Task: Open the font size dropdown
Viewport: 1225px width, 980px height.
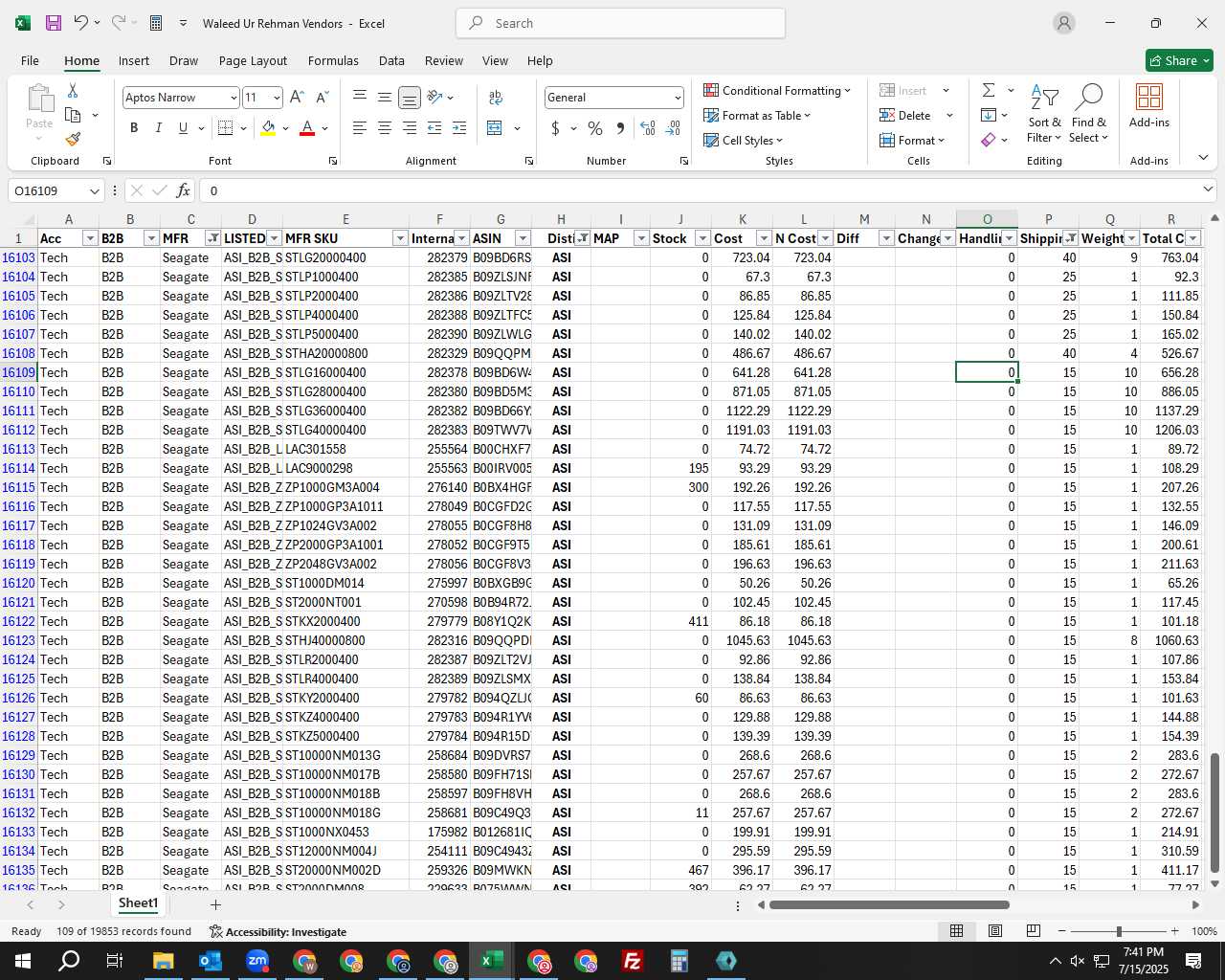Action: click(x=277, y=98)
